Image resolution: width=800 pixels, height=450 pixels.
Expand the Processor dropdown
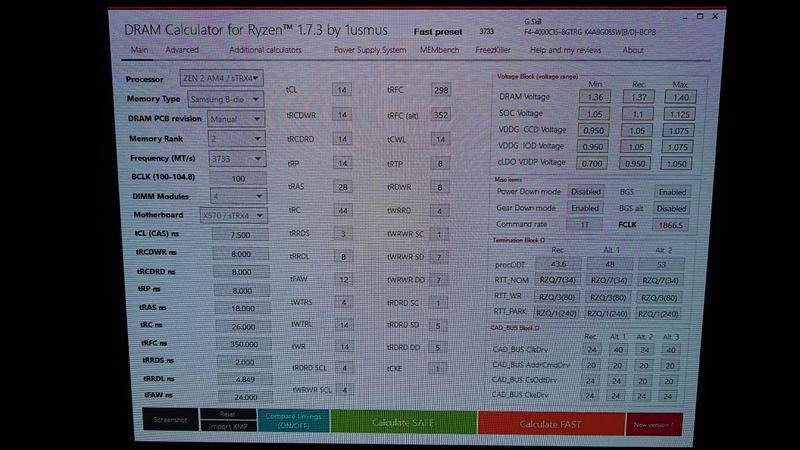[x=222, y=78]
